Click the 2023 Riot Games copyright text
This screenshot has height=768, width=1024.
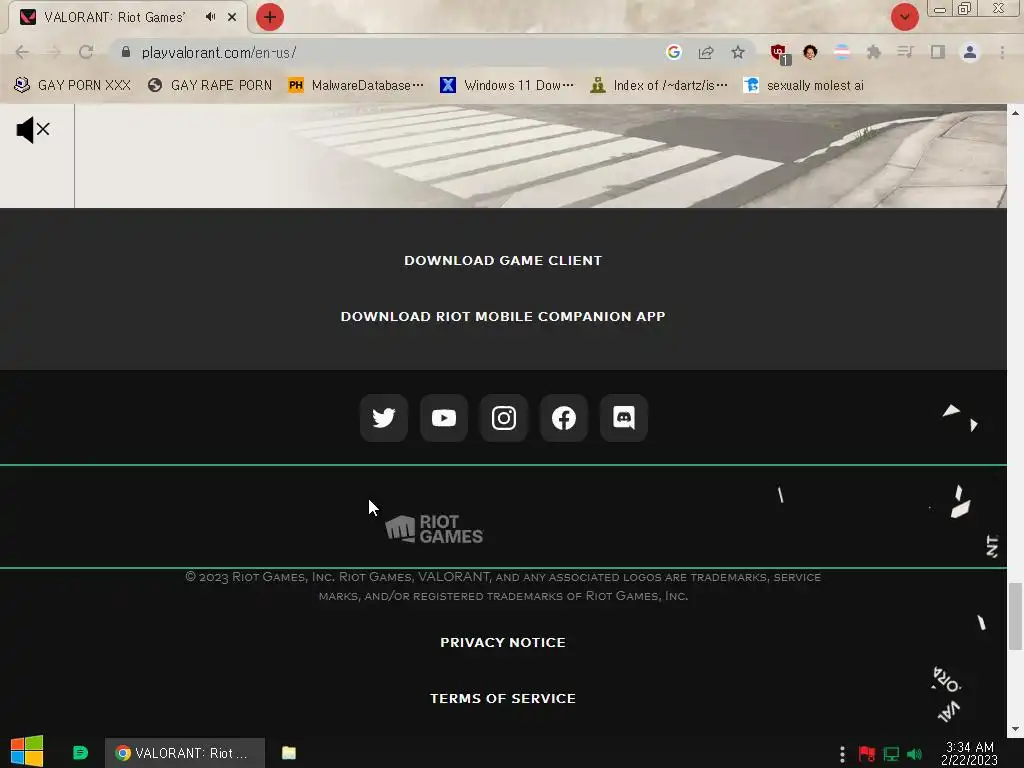click(x=503, y=586)
